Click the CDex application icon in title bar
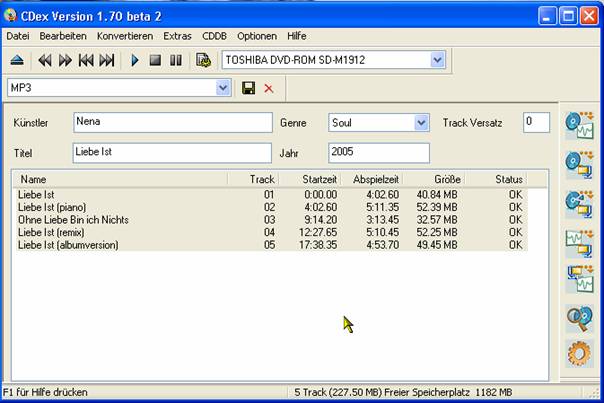Image resolution: width=604 pixels, height=403 pixels. (x=10, y=16)
